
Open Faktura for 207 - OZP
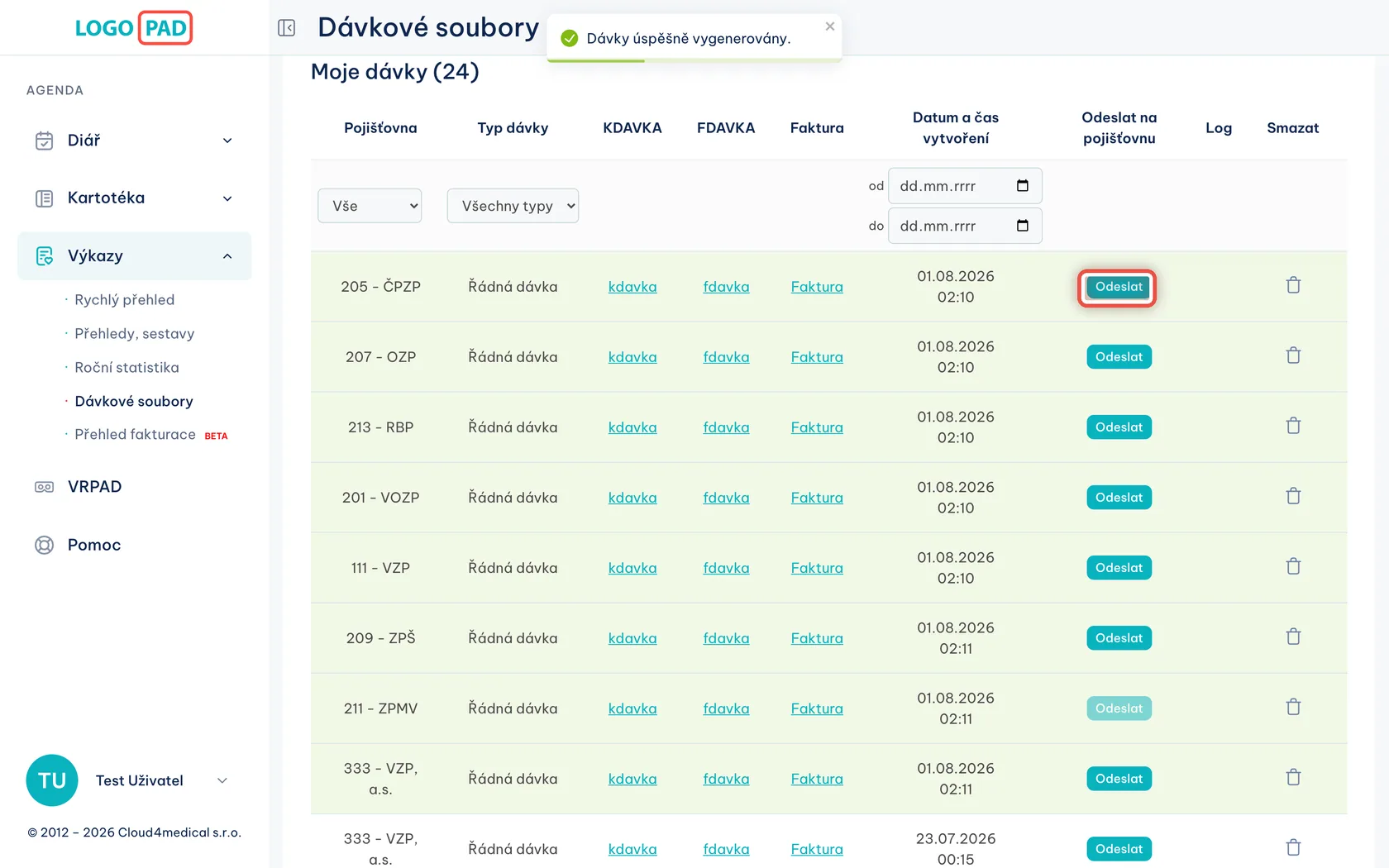point(817,357)
